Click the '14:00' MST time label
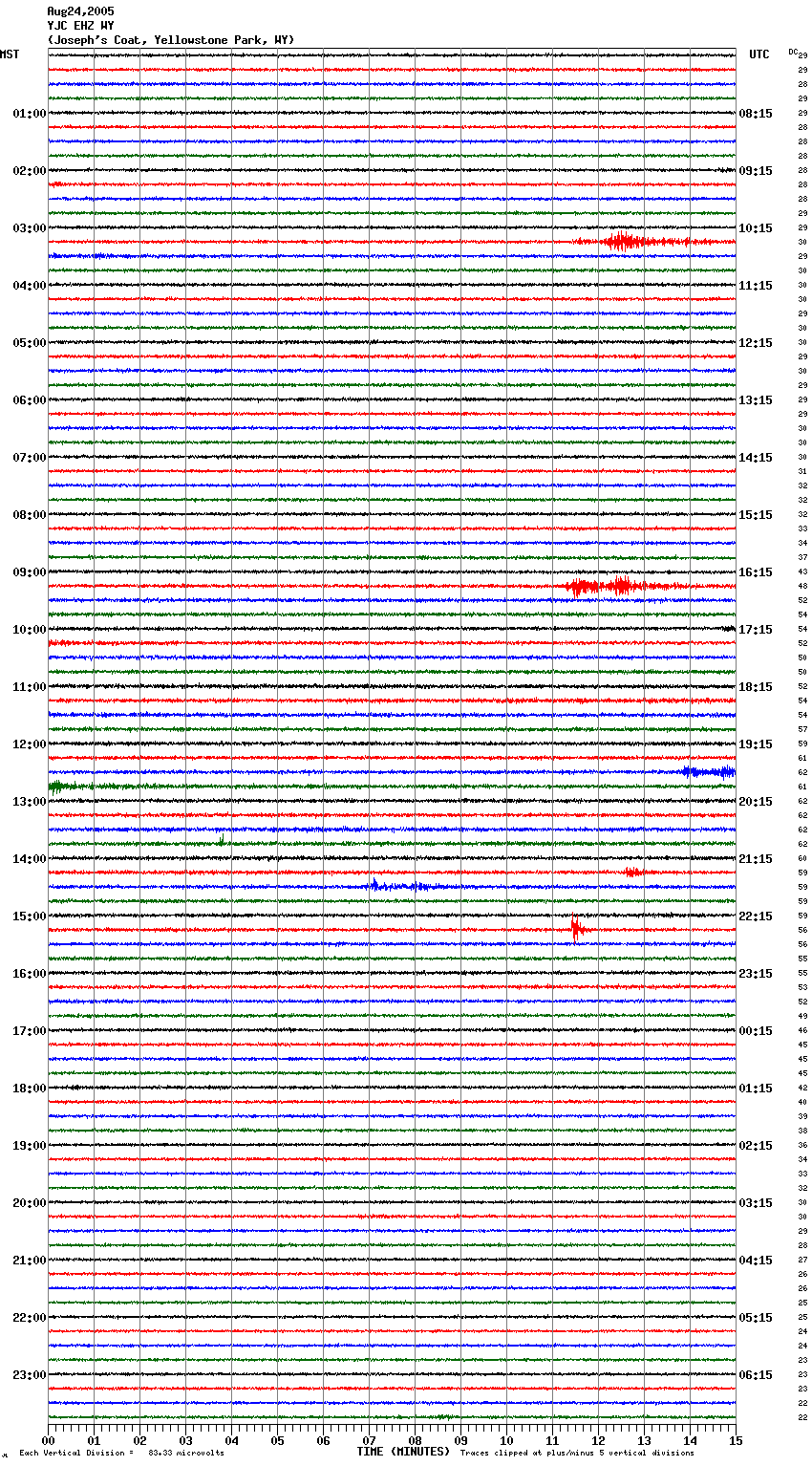This screenshot has width=812, height=1466. coord(30,859)
